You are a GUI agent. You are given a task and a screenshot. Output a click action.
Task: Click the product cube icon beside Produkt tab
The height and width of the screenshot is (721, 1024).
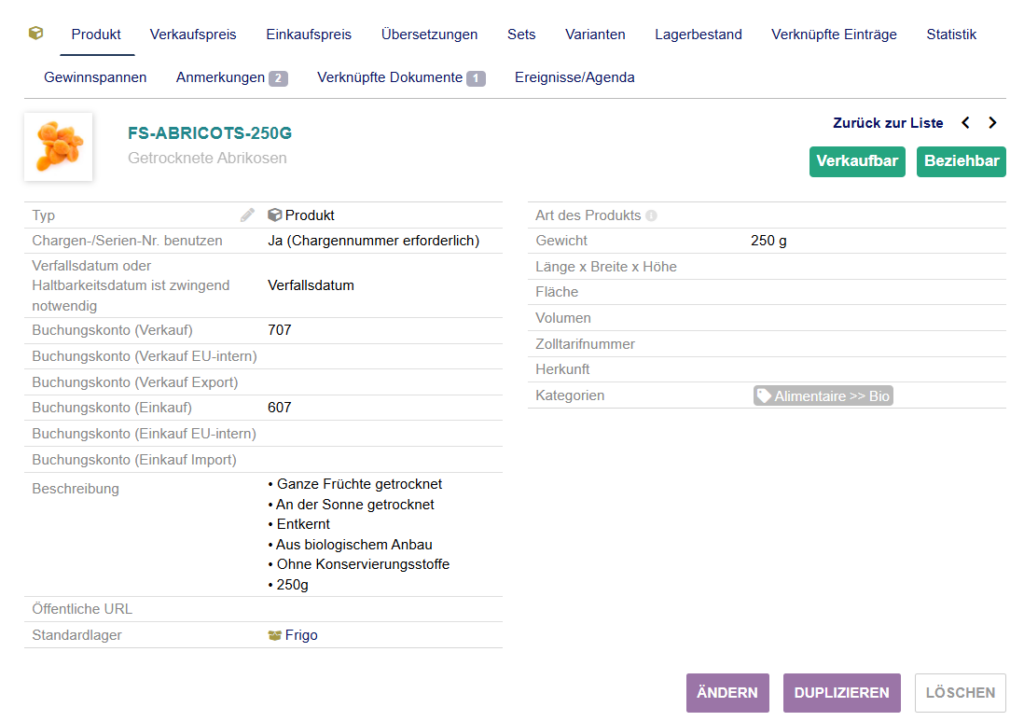36,34
